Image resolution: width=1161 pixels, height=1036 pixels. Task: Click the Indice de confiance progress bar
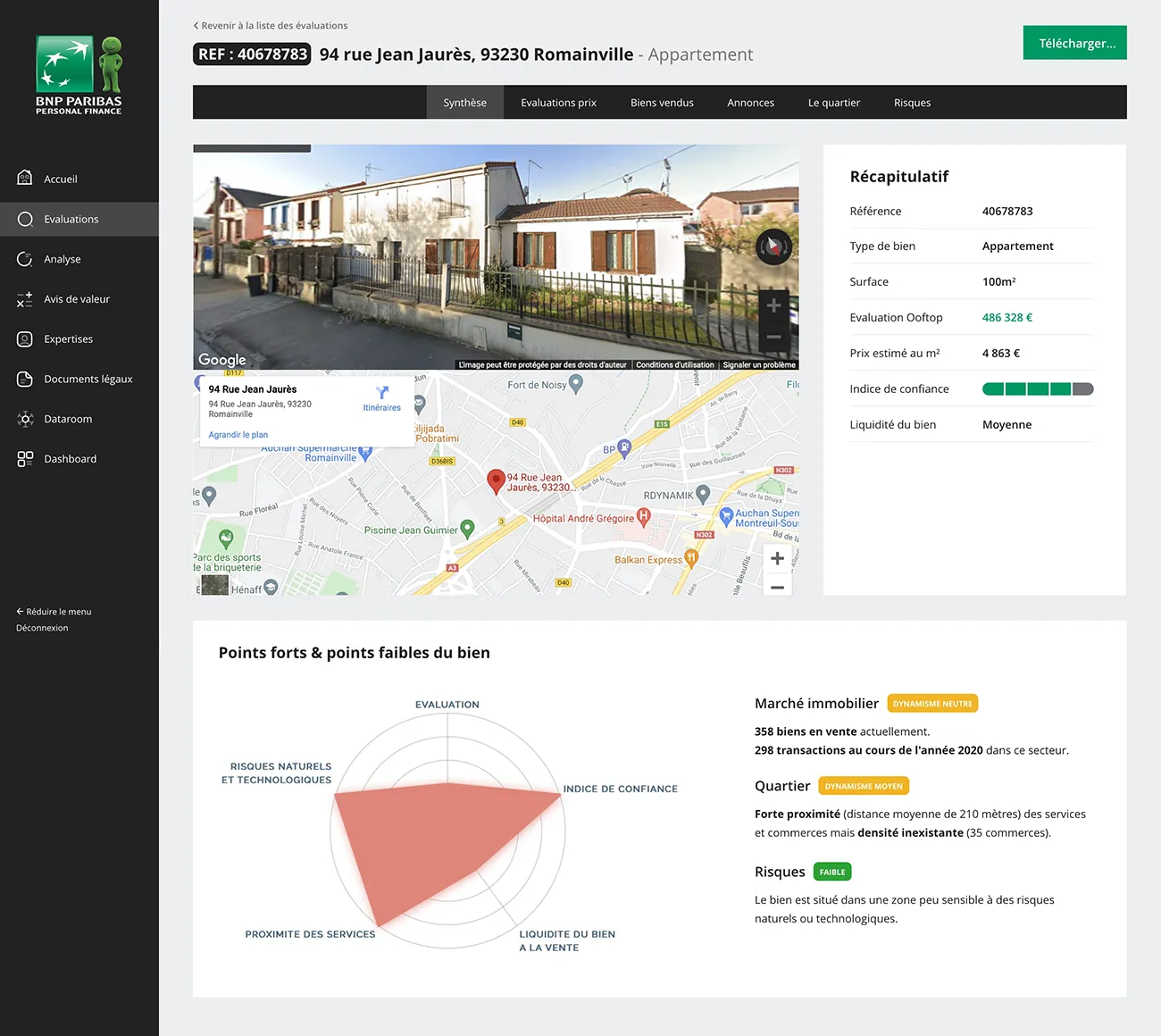pos(1037,388)
